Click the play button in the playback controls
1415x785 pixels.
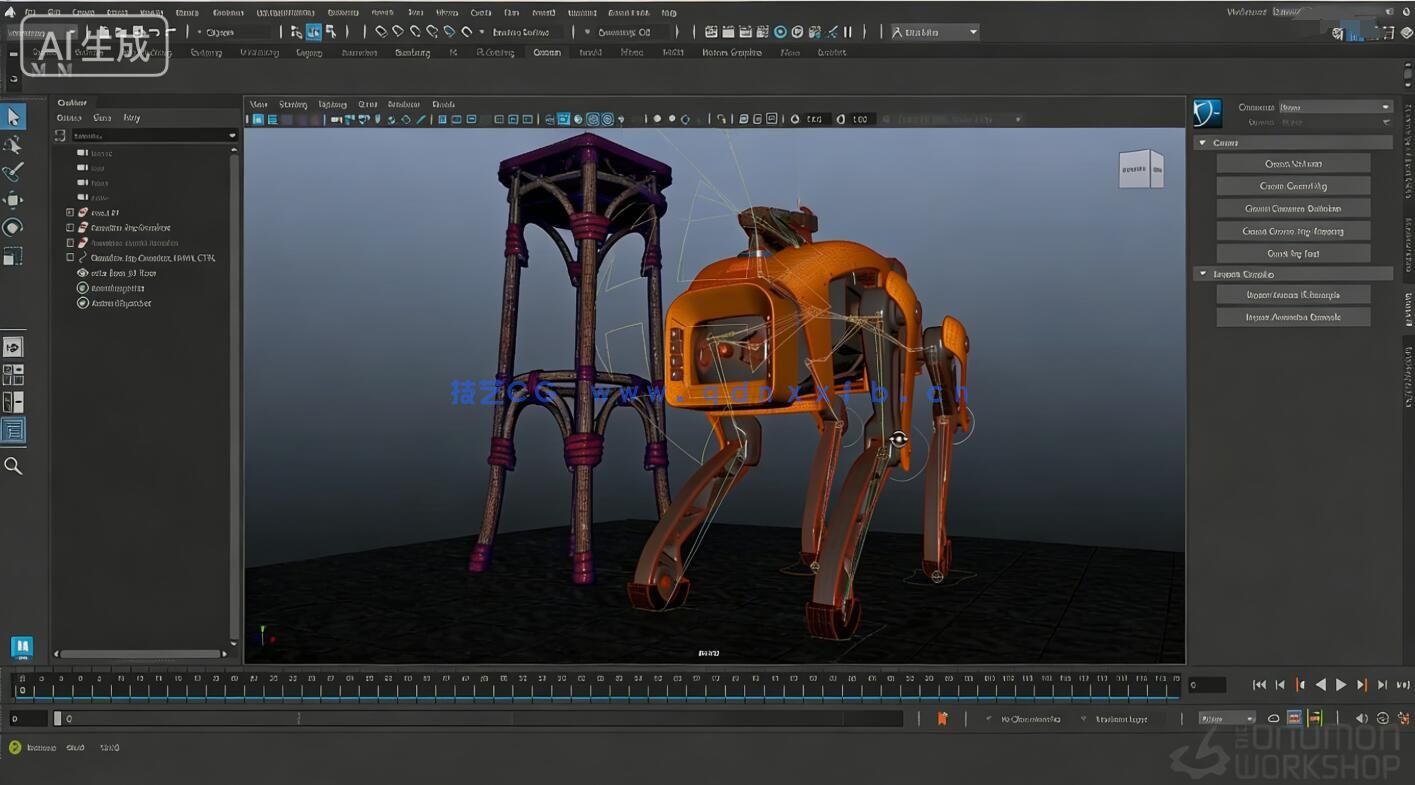click(1341, 684)
